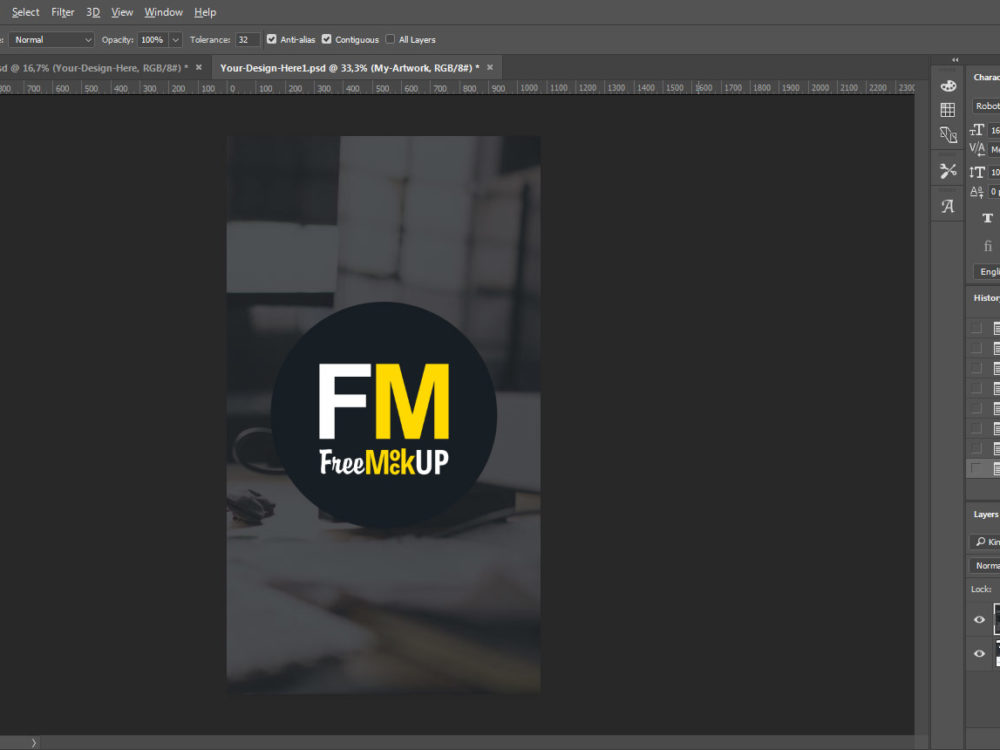The image size is (1000, 750).
Task: Click the "Opacity:" label
Action: [117, 40]
